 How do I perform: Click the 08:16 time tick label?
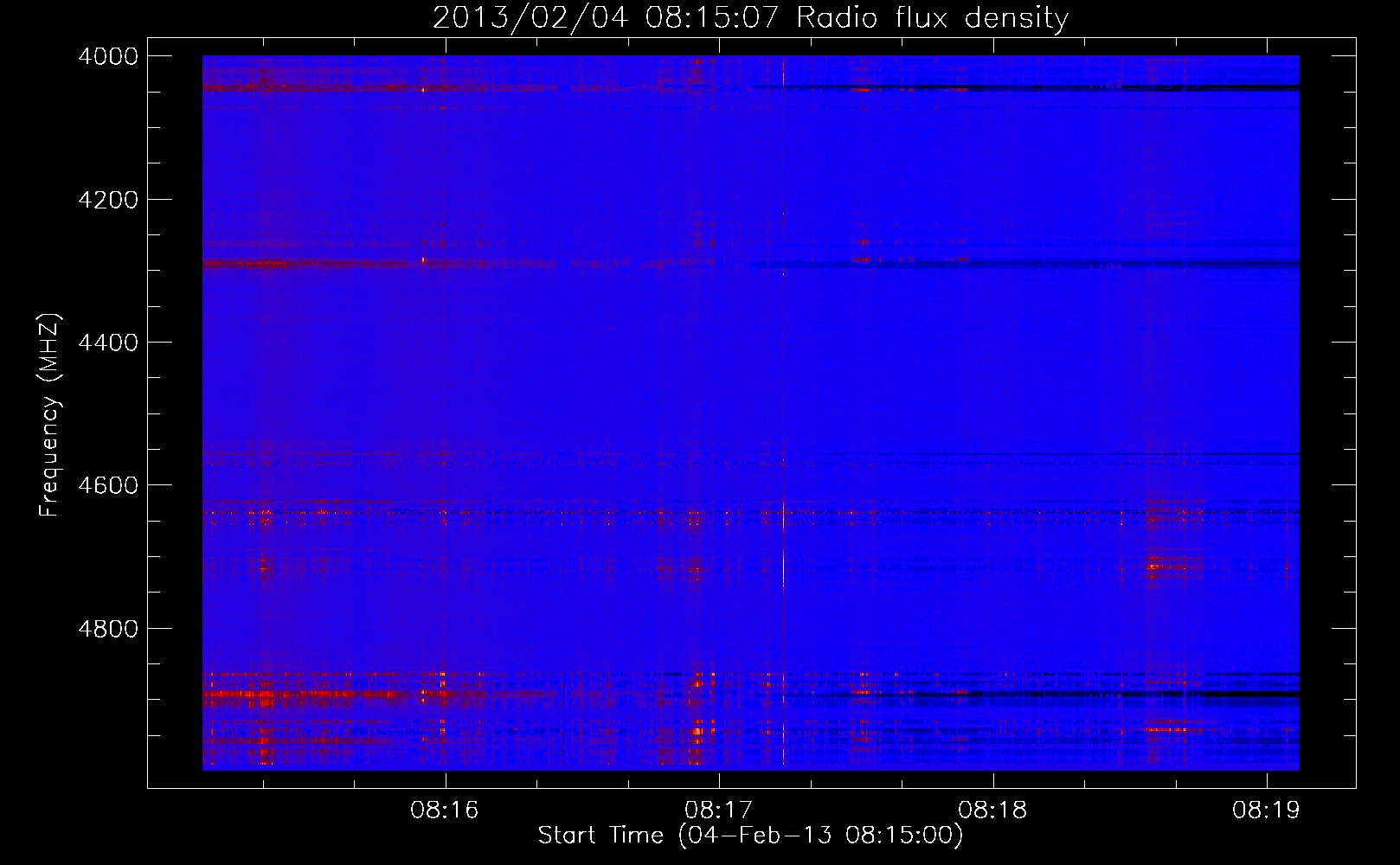click(x=445, y=811)
